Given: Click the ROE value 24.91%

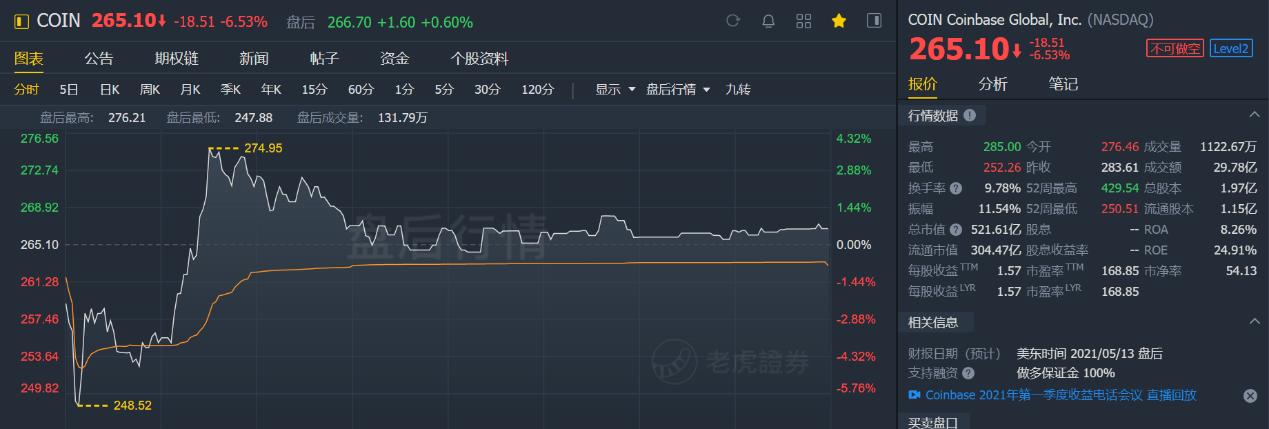Looking at the screenshot, I should (x=1235, y=250).
